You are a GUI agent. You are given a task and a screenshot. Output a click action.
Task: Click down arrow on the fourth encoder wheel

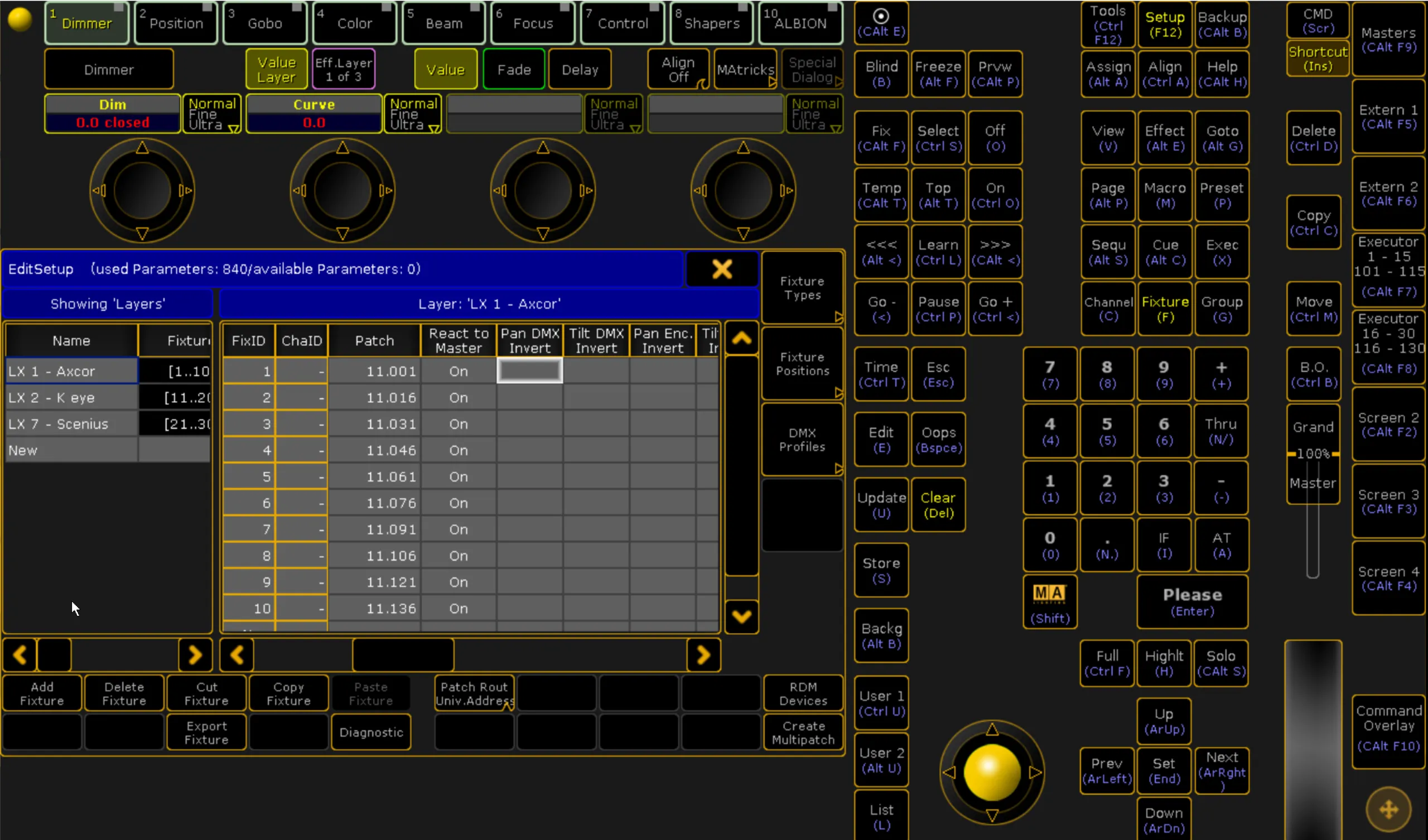[x=743, y=234]
